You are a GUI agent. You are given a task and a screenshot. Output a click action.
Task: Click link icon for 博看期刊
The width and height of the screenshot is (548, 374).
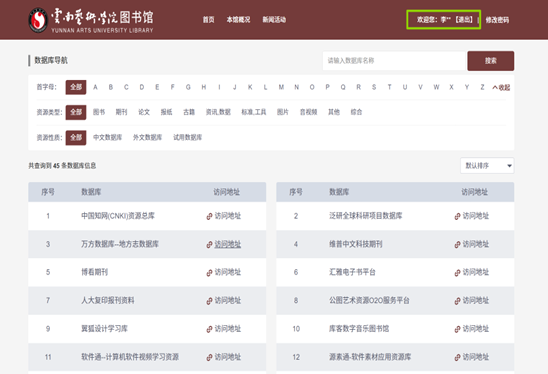(x=209, y=273)
